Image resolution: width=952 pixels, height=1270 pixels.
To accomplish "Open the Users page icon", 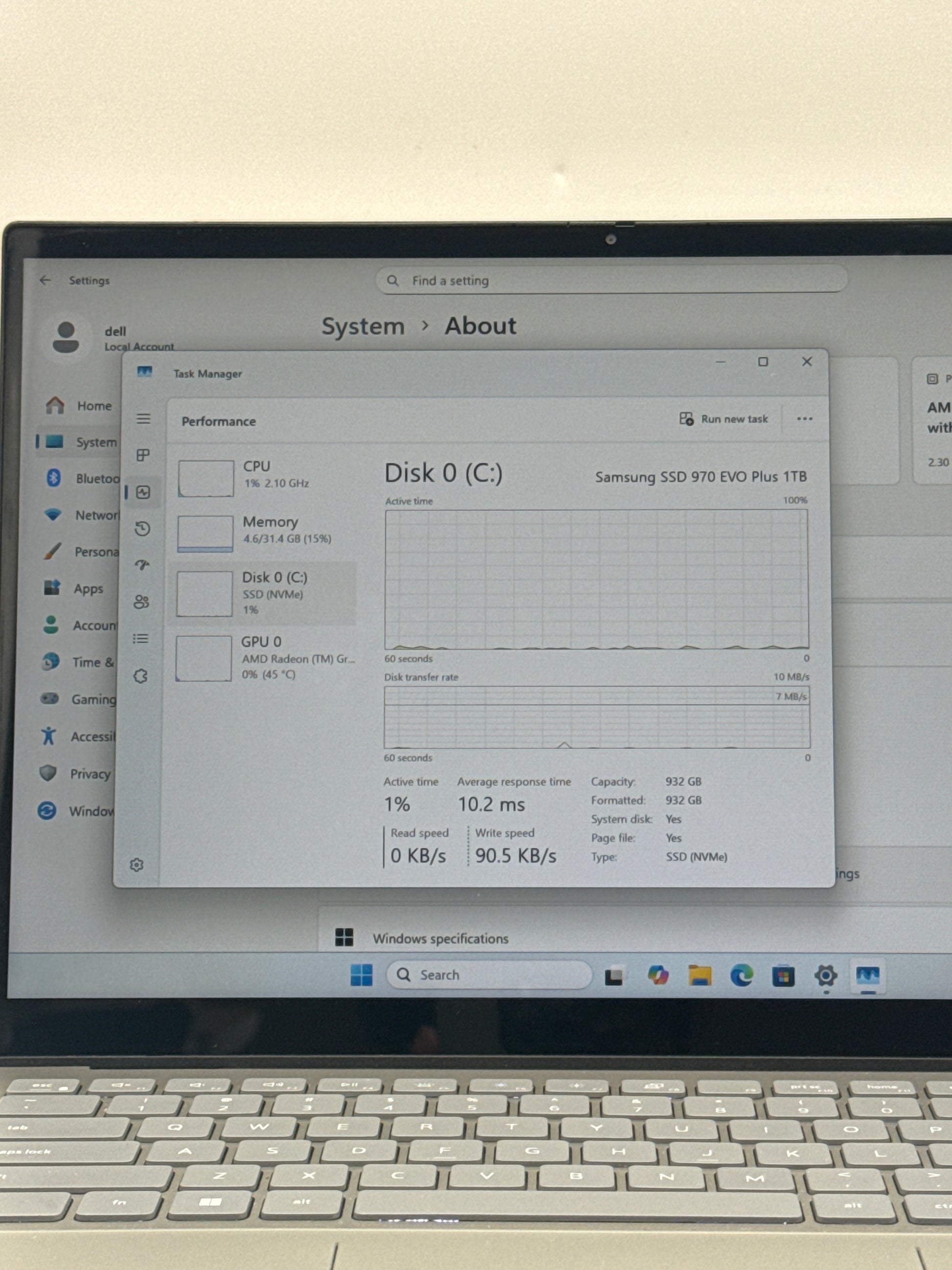I will click(141, 601).
